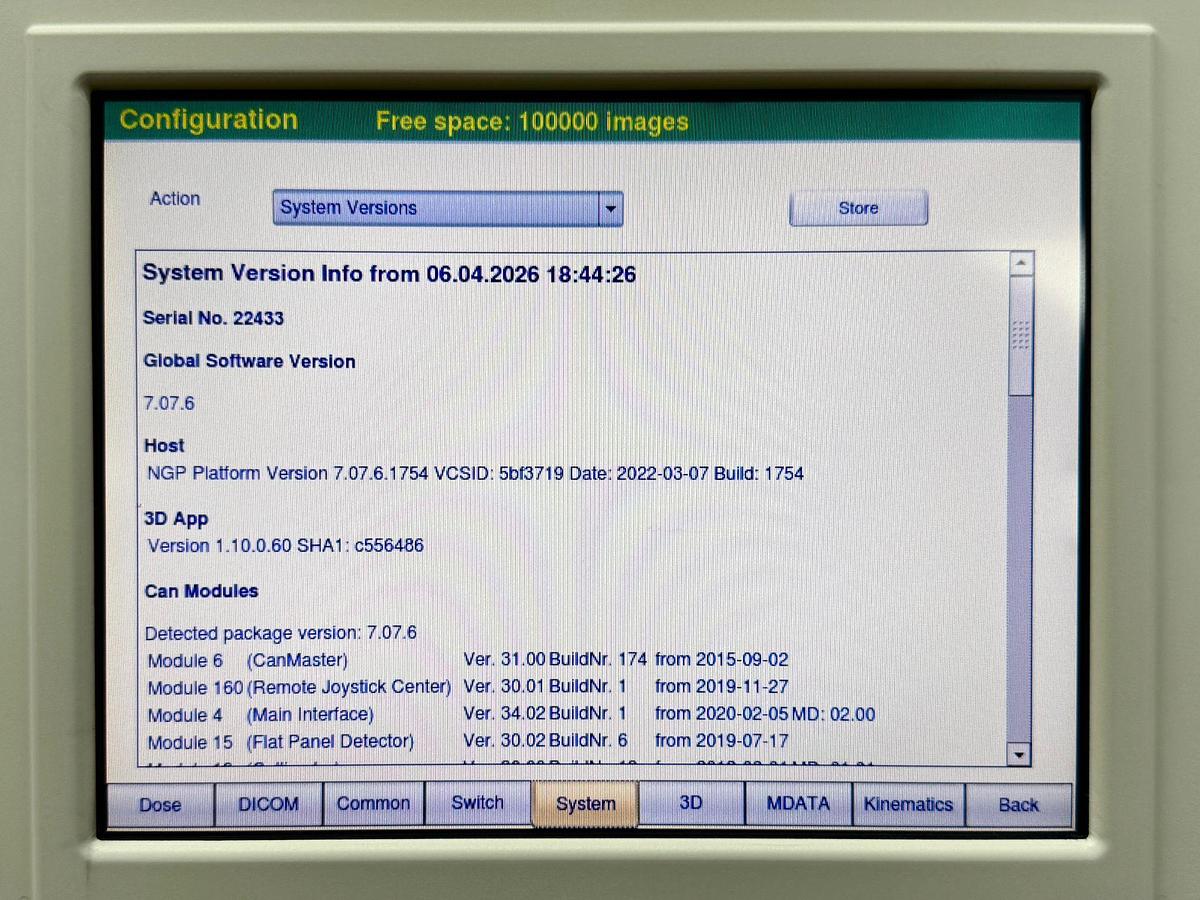1200x900 pixels.
Task: Click the Store button
Action: pos(857,207)
